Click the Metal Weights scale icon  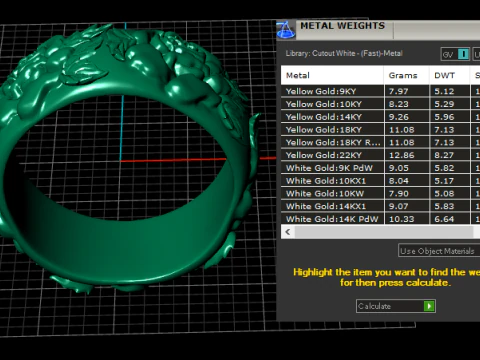(x=286, y=30)
